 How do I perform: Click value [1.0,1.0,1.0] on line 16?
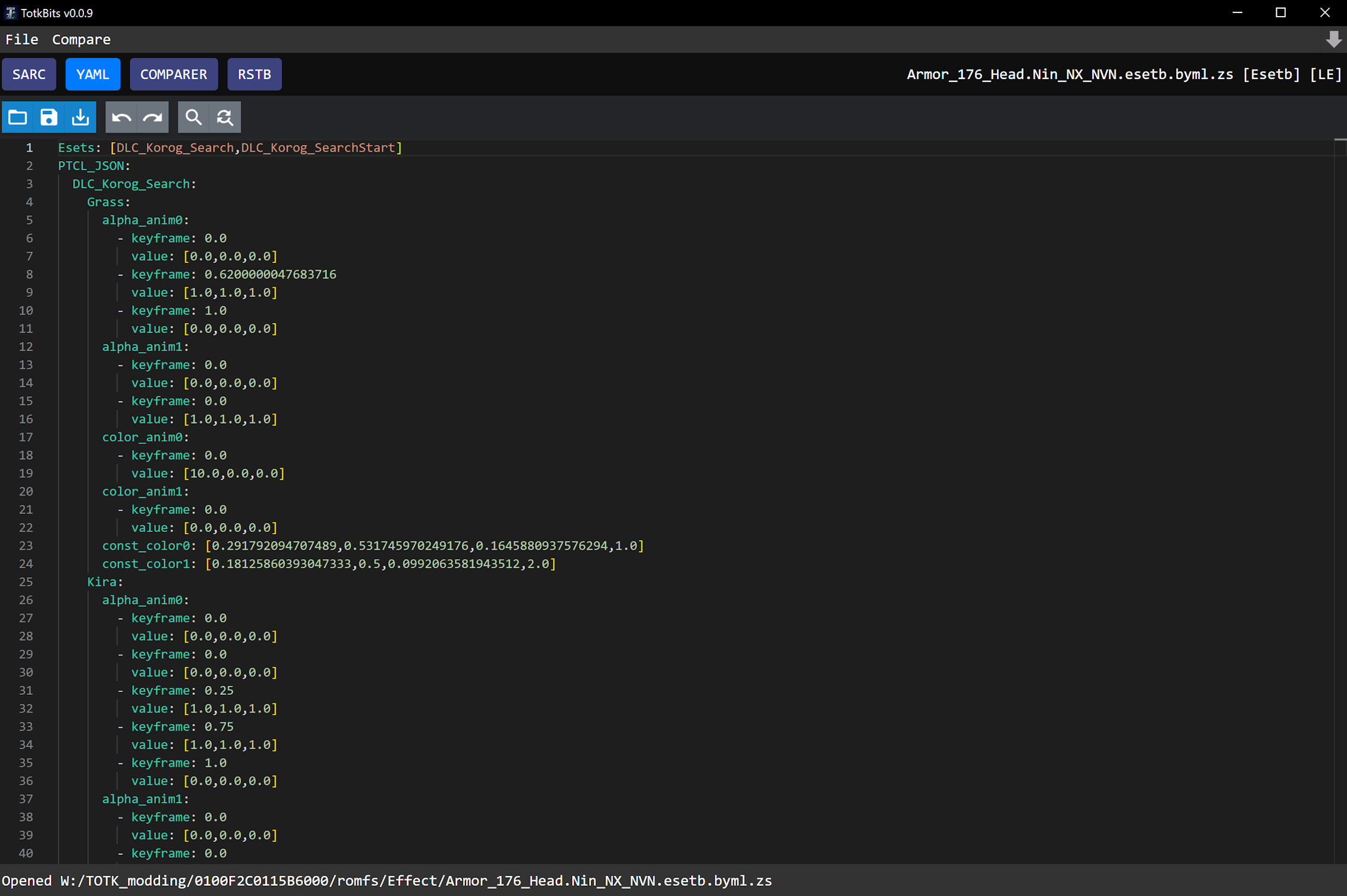[230, 419]
